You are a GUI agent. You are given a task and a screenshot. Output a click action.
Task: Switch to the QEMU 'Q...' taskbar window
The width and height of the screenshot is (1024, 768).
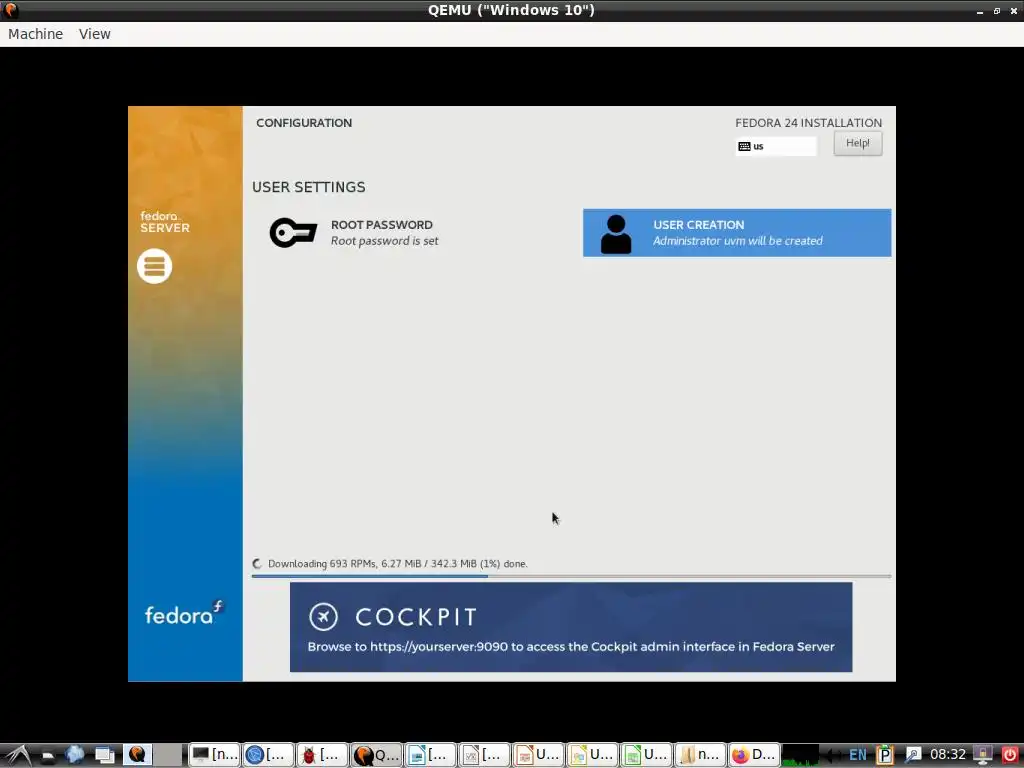pyautogui.click(x=376, y=755)
